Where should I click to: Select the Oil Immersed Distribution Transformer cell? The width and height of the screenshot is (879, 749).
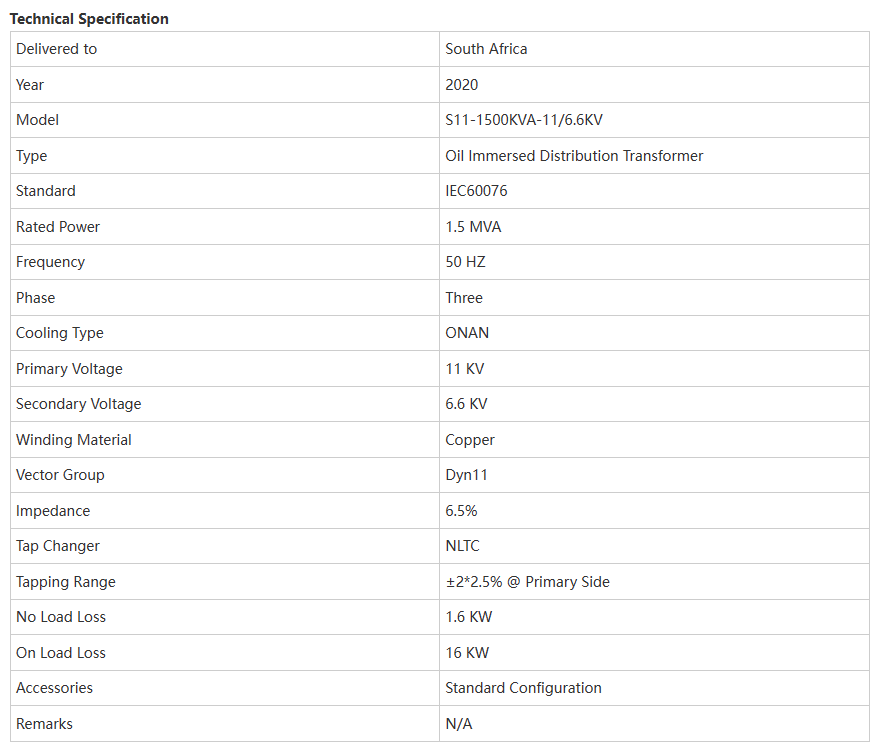pos(654,156)
